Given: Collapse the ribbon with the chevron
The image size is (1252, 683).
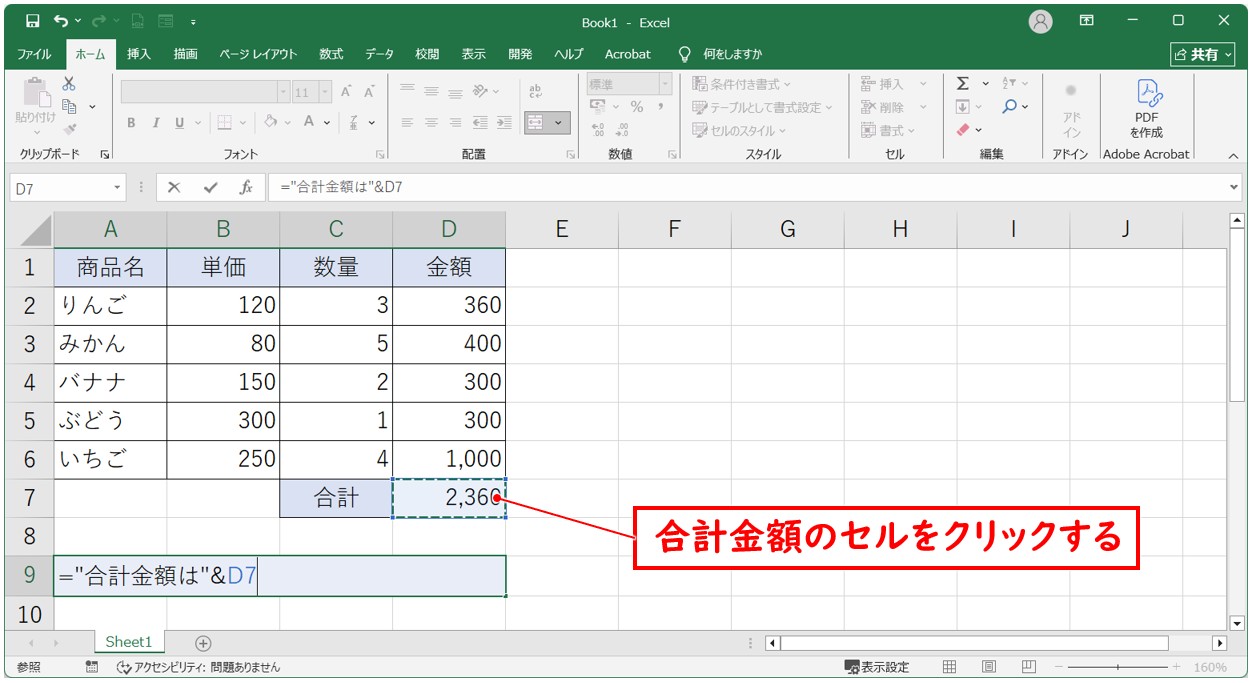Looking at the screenshot, I should [x=1232, y=156].
